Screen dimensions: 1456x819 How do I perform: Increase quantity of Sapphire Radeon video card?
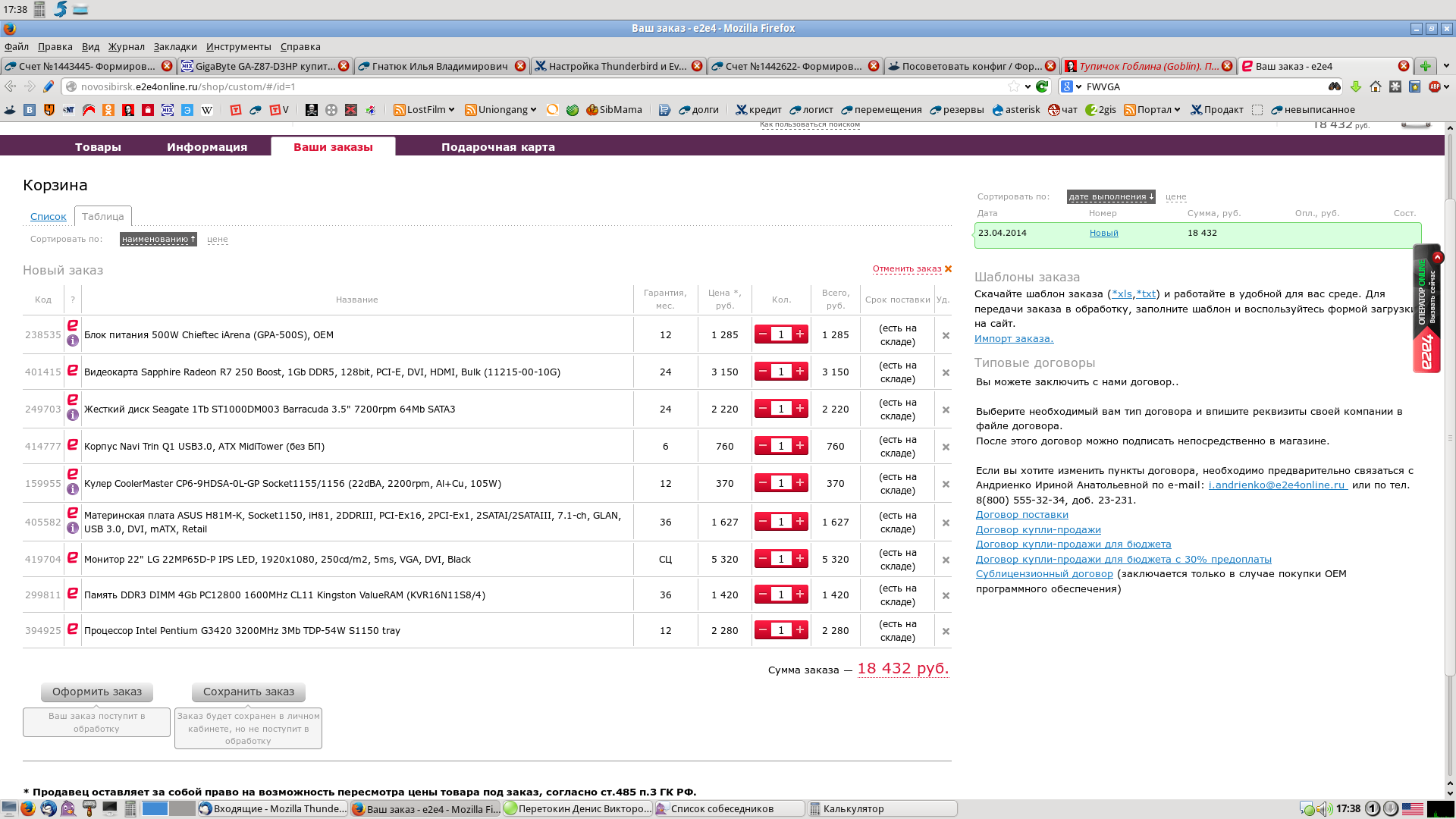(799, 372)
